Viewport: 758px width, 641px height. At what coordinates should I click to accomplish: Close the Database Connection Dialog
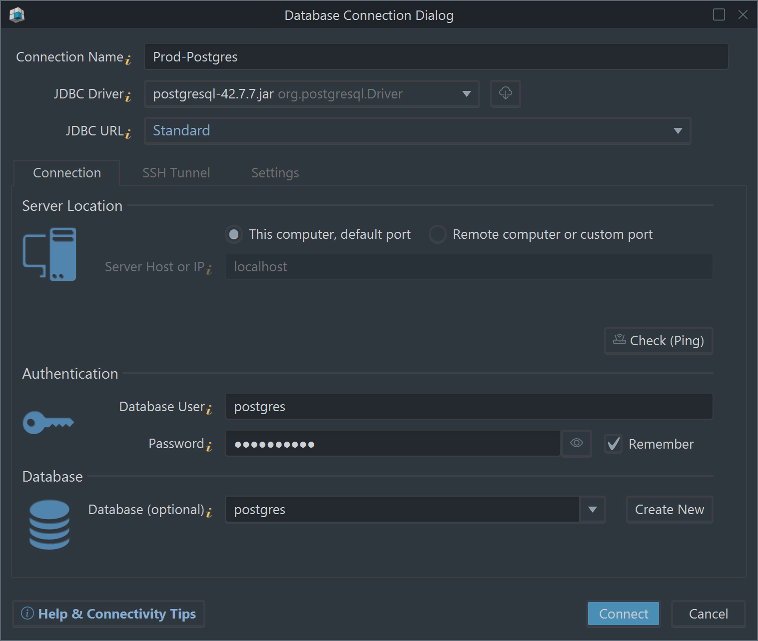click(x=743, y=15)
